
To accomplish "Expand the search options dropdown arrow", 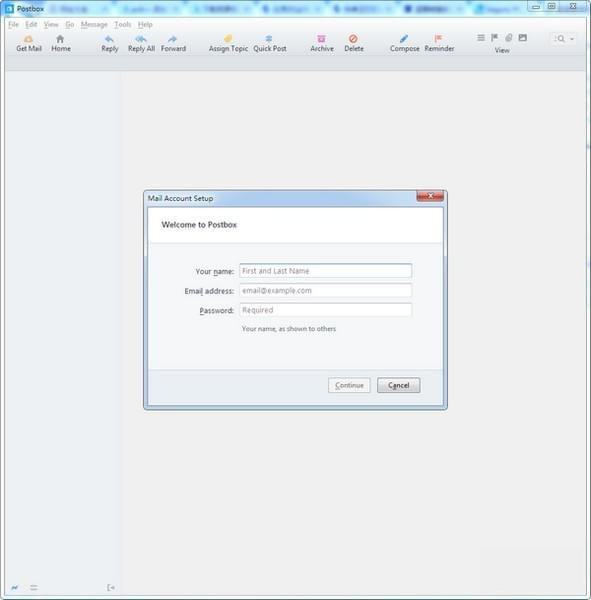I will (x=572, y=39).
